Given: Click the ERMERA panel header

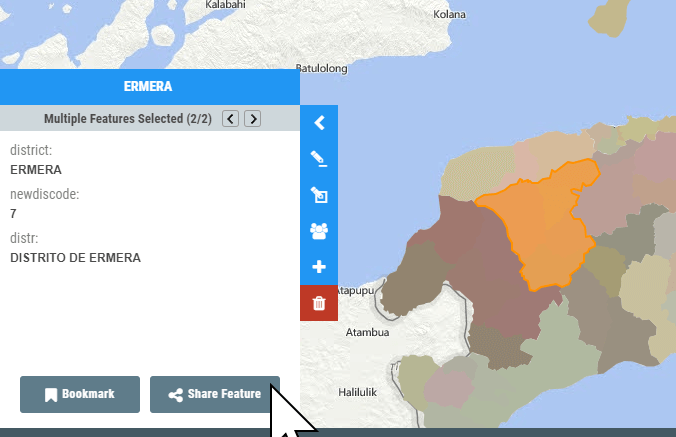Looking at the screenshot, I should [150, 87].
